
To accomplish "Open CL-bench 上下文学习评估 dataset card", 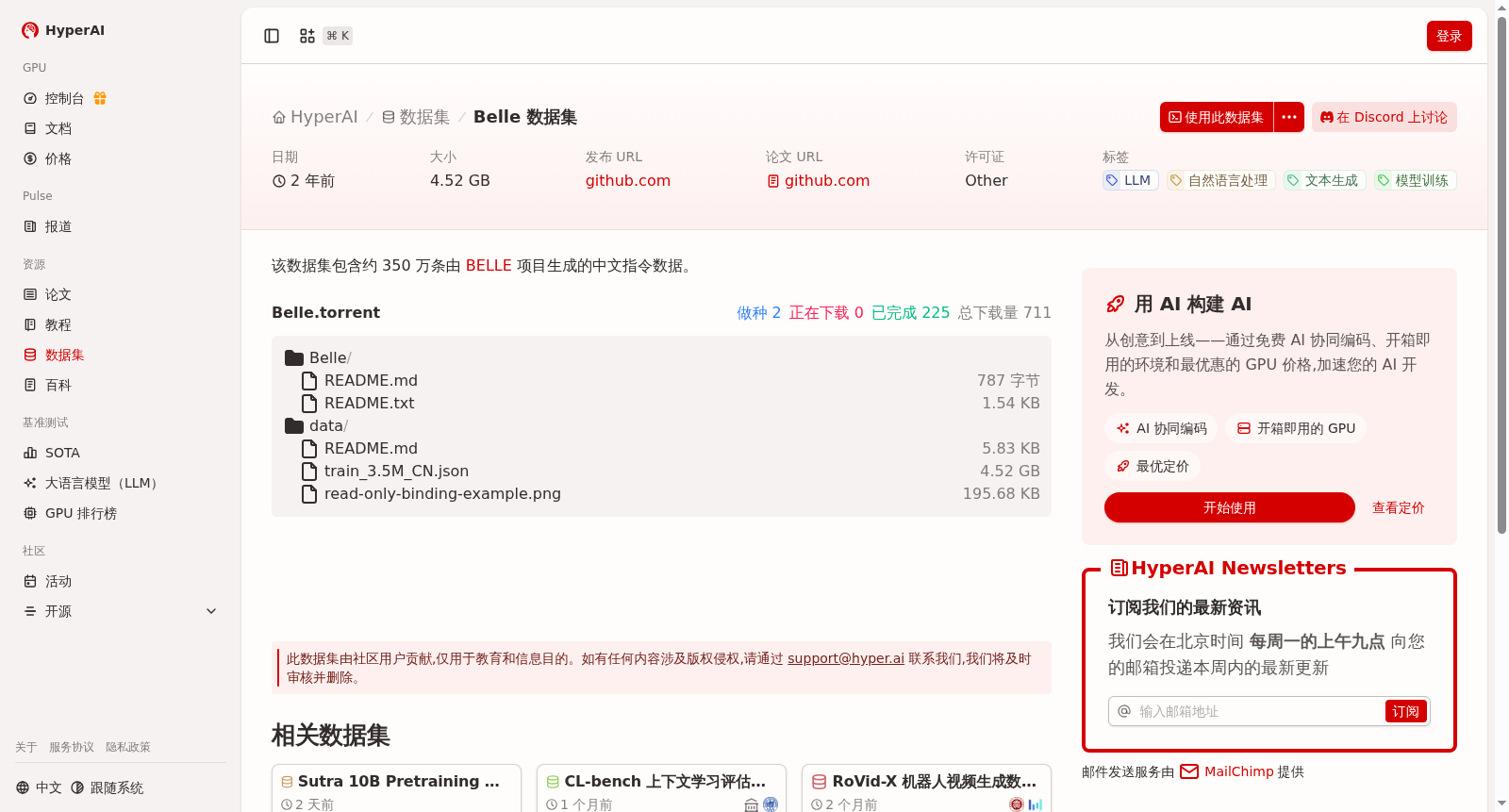I will tap(661, 788).
